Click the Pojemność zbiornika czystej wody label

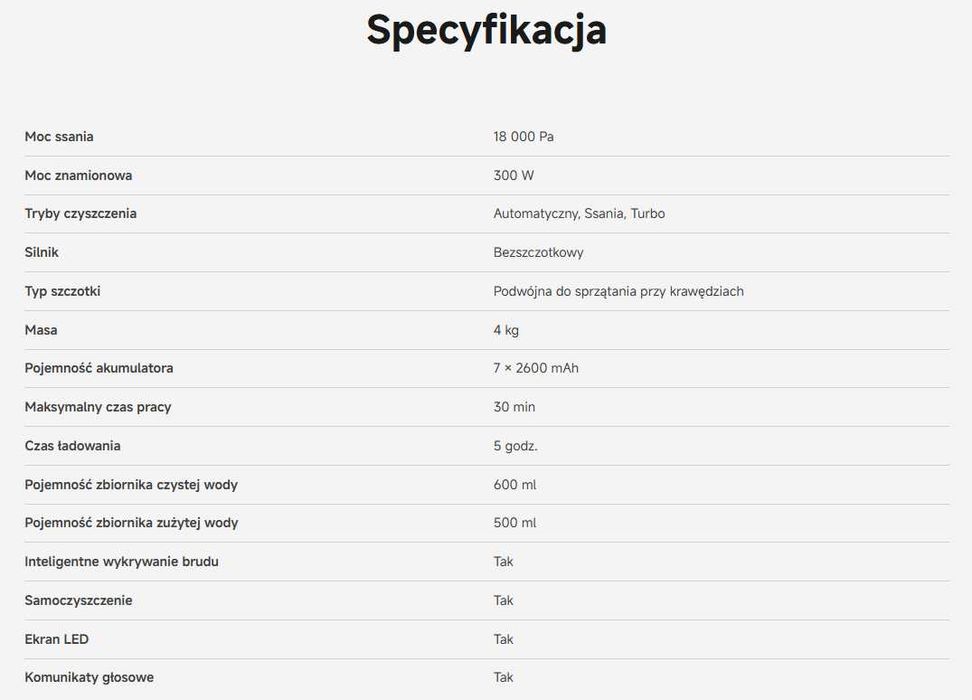[131, 485]
